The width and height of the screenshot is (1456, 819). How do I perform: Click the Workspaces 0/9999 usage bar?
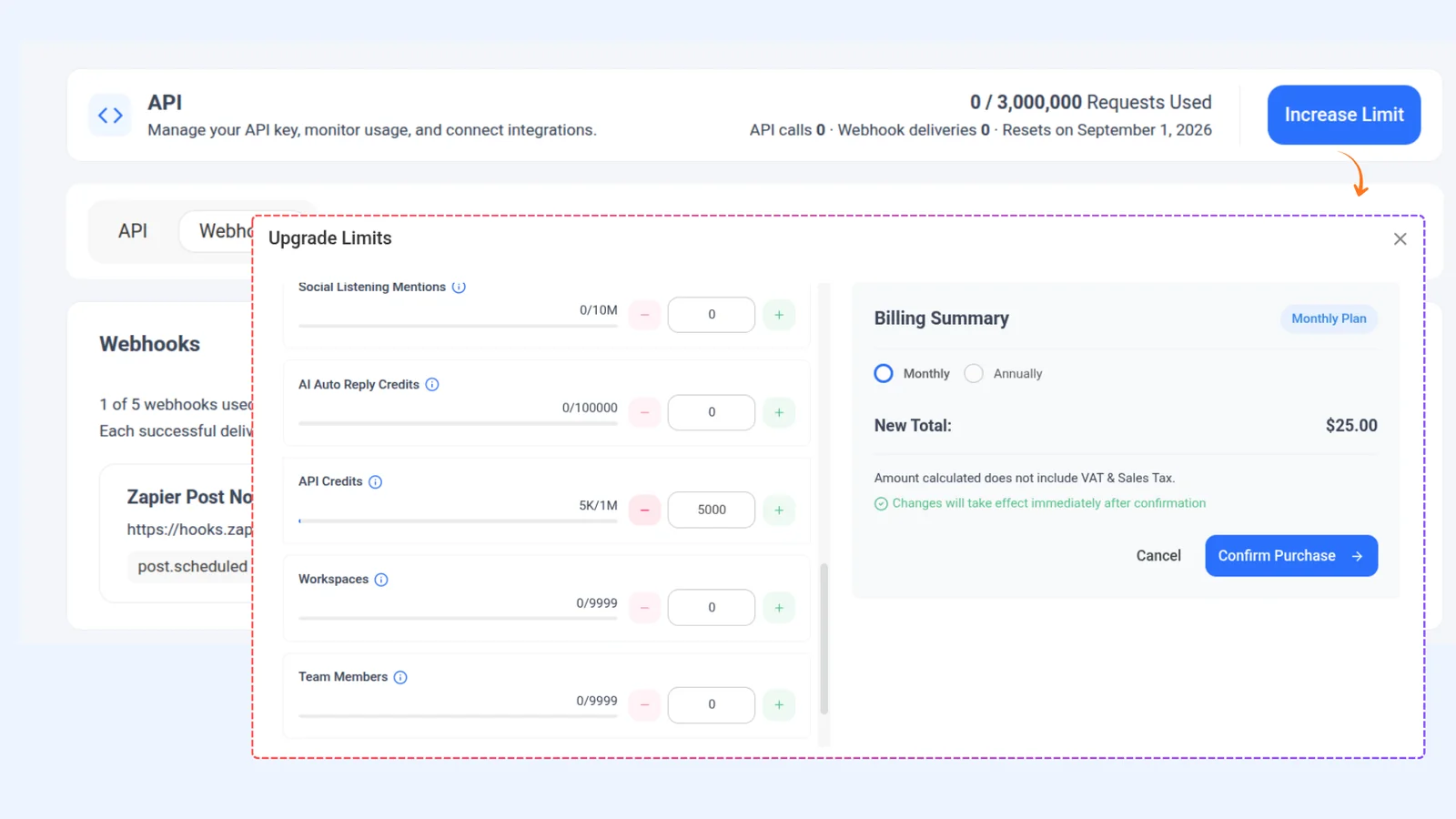click(458, 618)
